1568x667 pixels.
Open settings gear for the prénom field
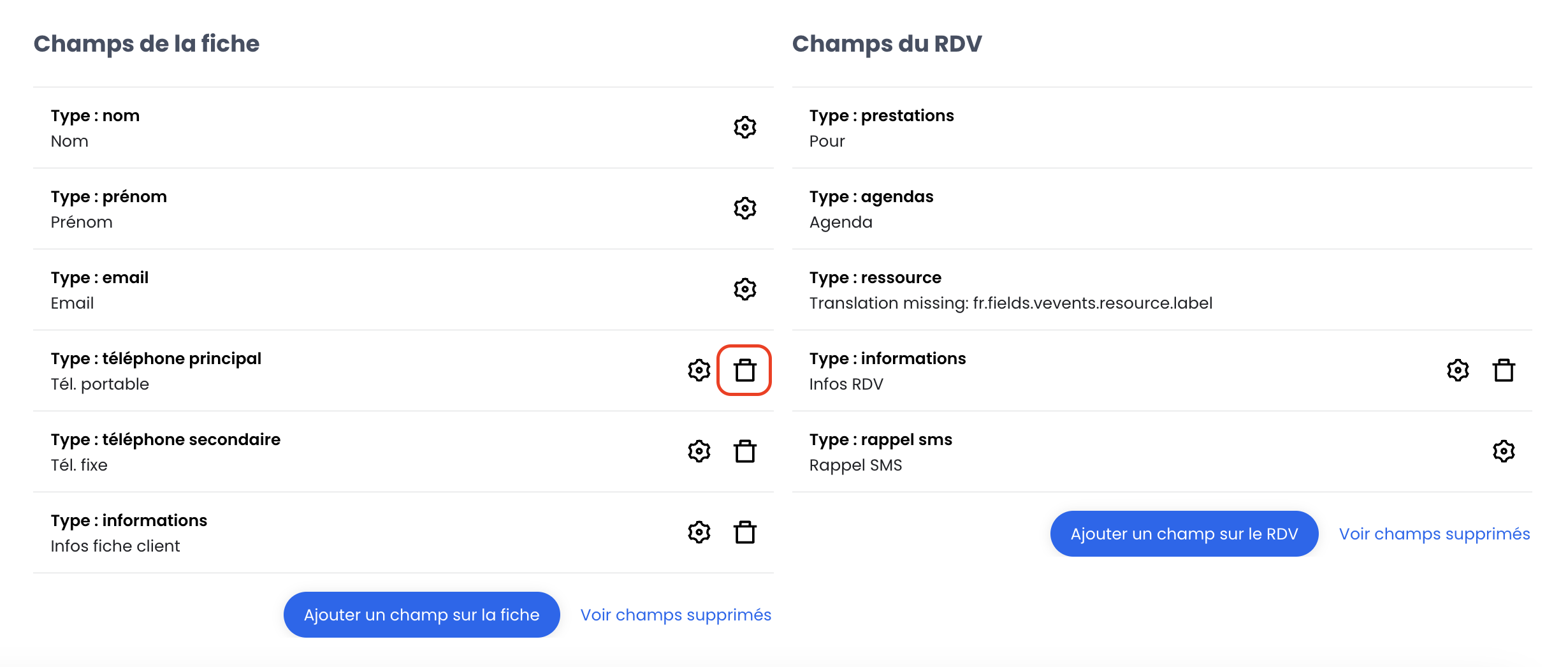coord(744,209)
